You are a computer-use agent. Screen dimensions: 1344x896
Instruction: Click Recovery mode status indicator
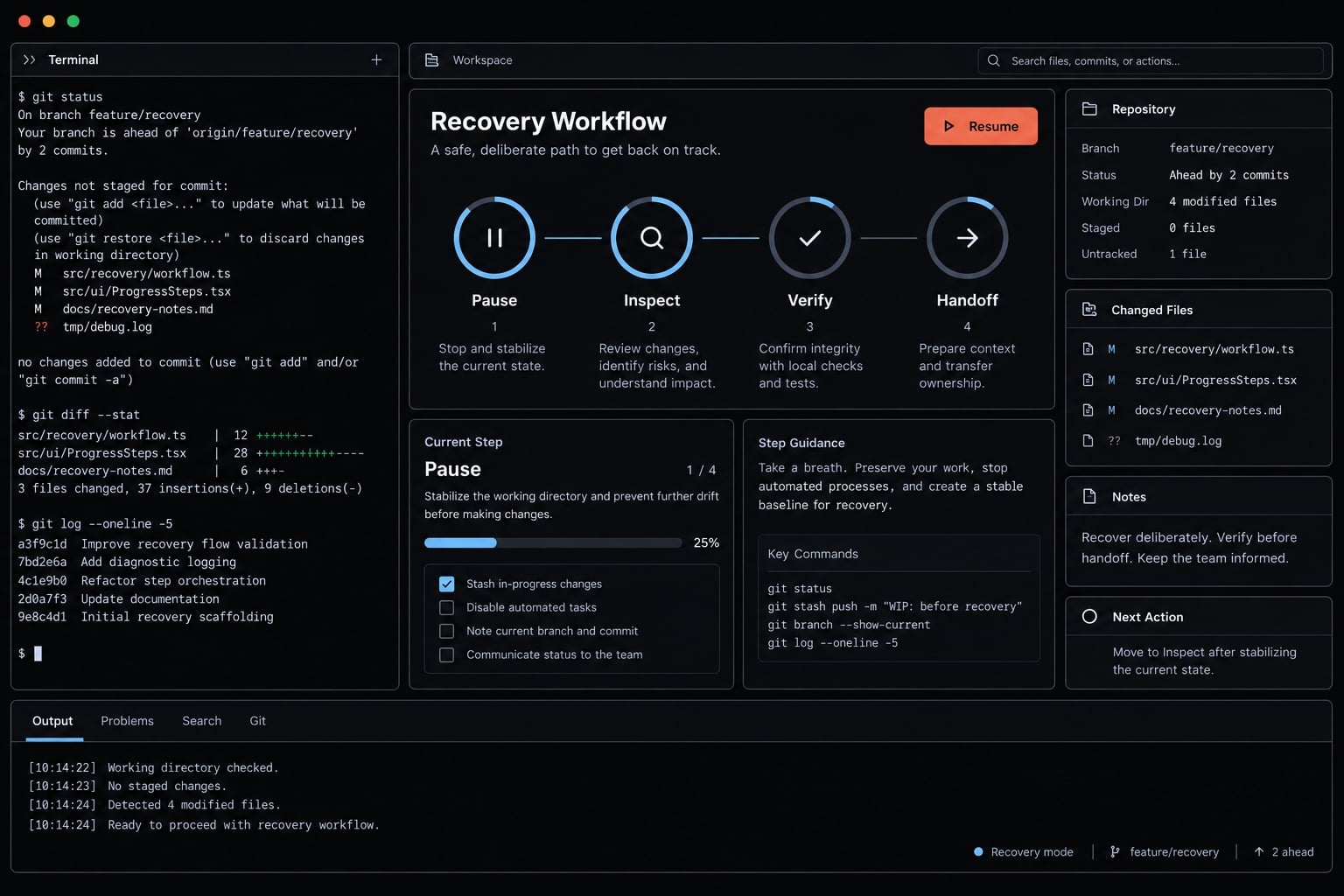click(x=1024, y=852)
